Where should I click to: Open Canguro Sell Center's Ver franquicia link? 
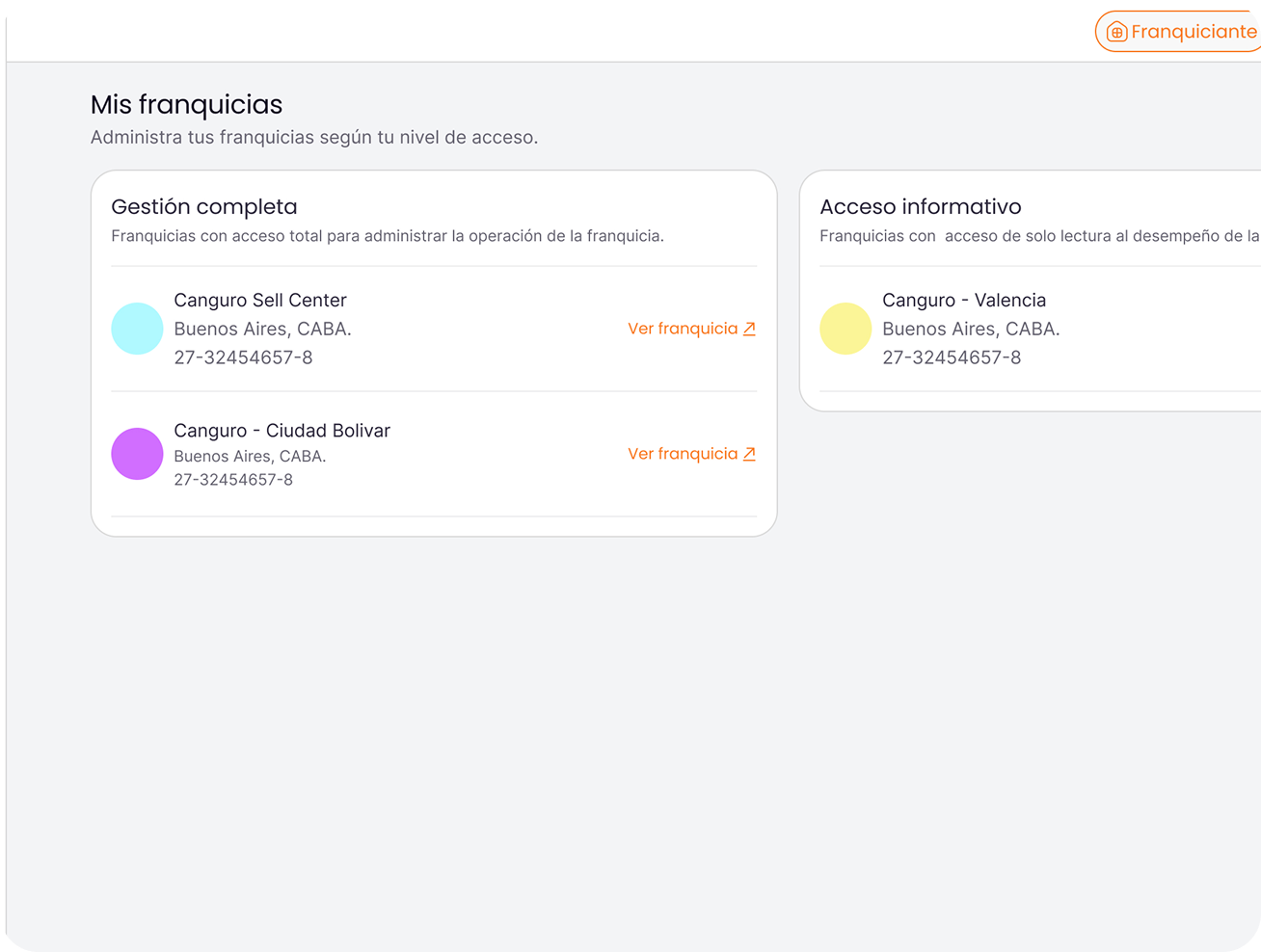[x=683, y=329]
